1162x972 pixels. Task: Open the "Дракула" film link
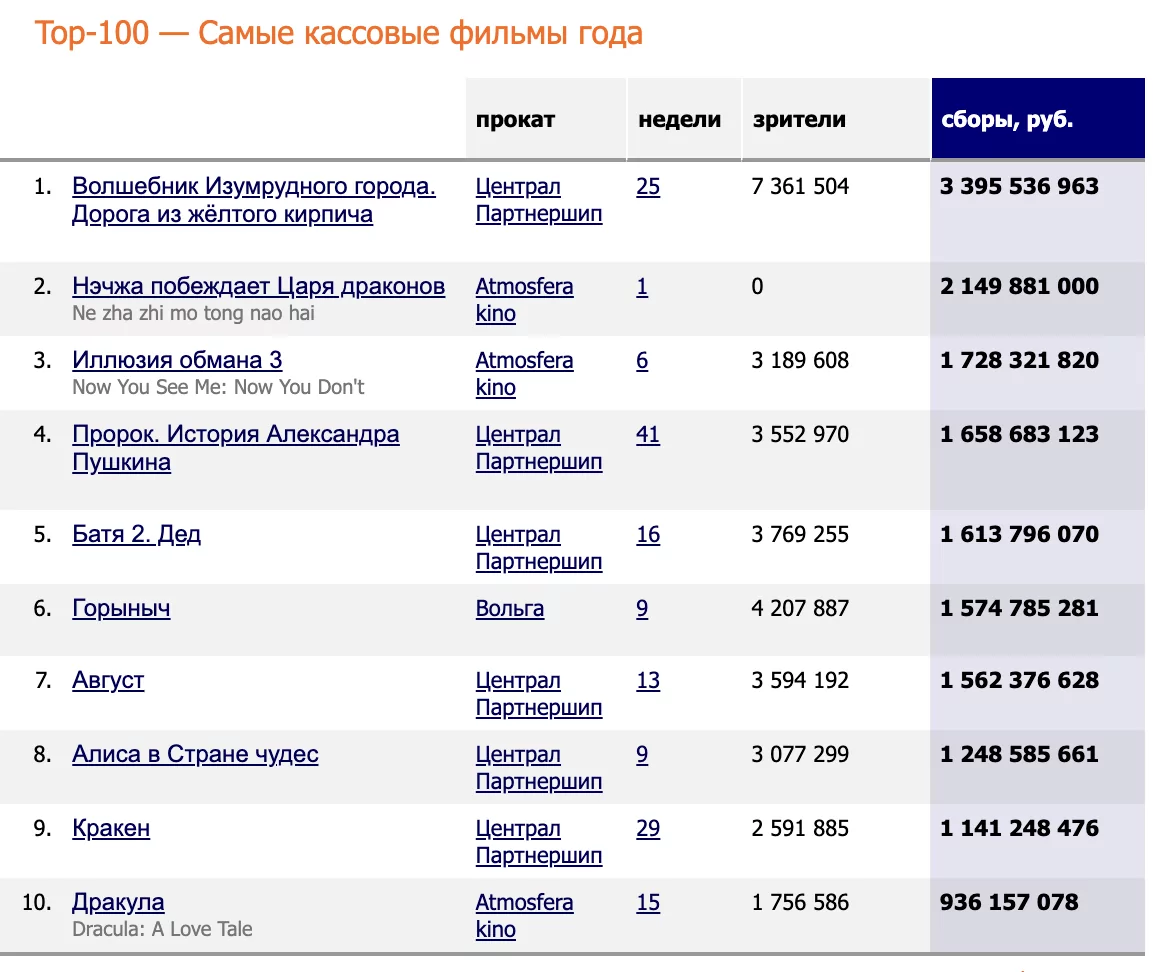click(x=118, y=903)
